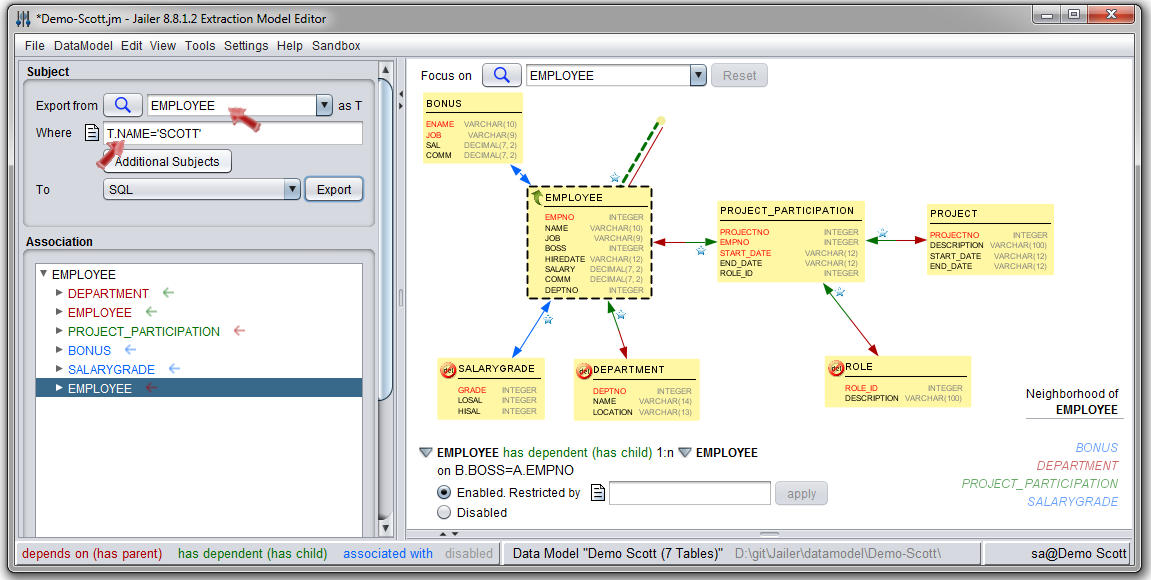Open the Sandbox menu
This screenshot has height=580, width=1151.
click(x=336, y=46)
